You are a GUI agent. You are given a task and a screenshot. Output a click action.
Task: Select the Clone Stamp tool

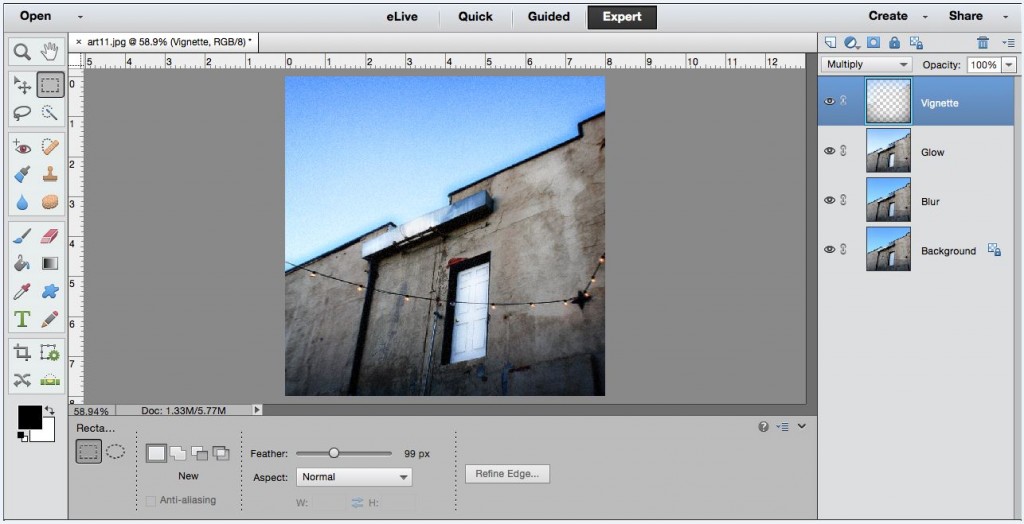[x=50, y=174]
